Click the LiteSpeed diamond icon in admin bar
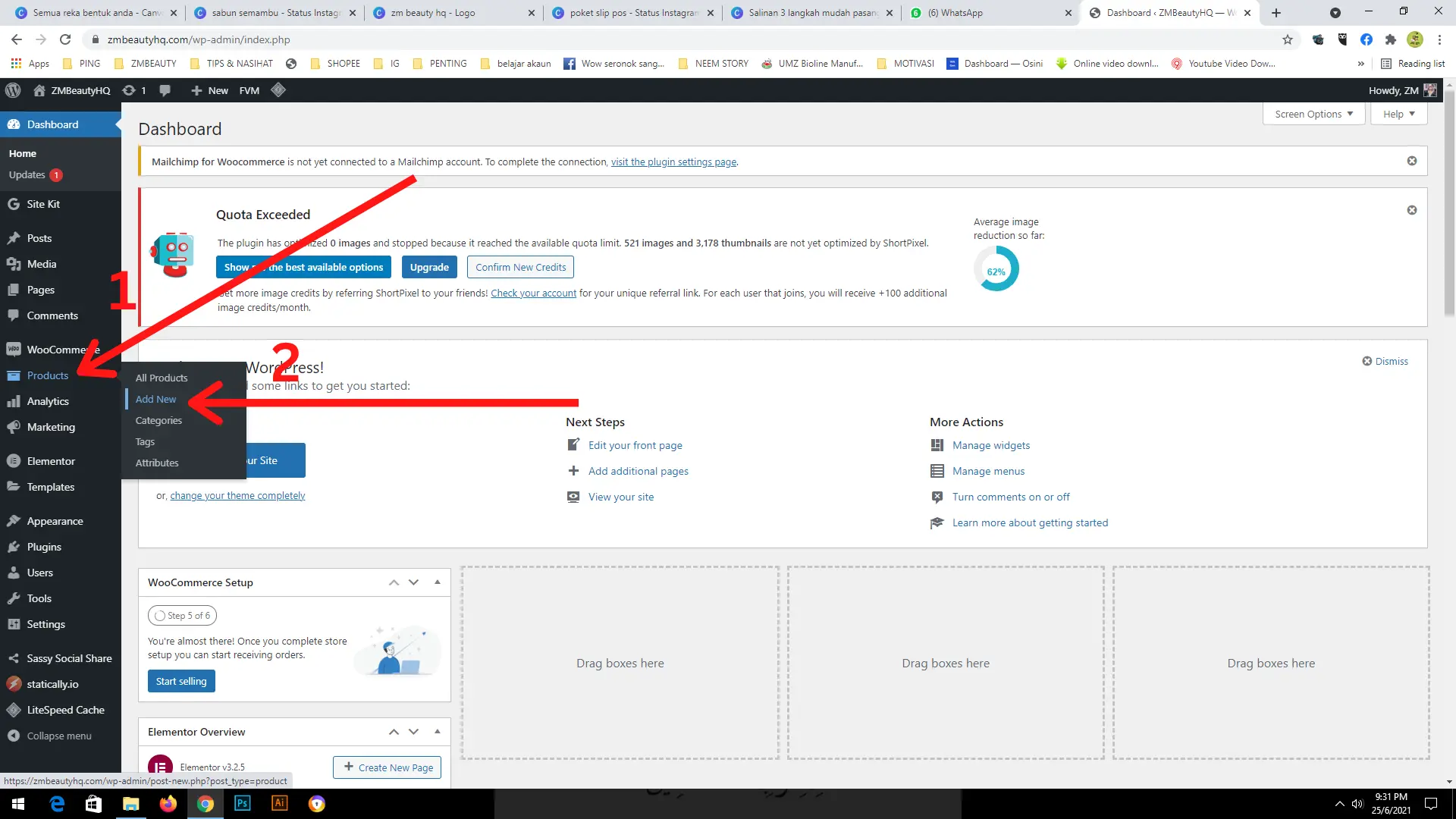 tap(278, 90)
